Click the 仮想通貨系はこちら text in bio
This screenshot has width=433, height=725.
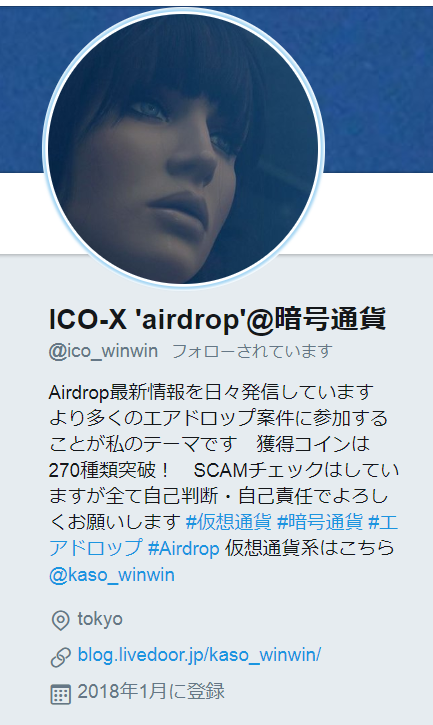309,548
